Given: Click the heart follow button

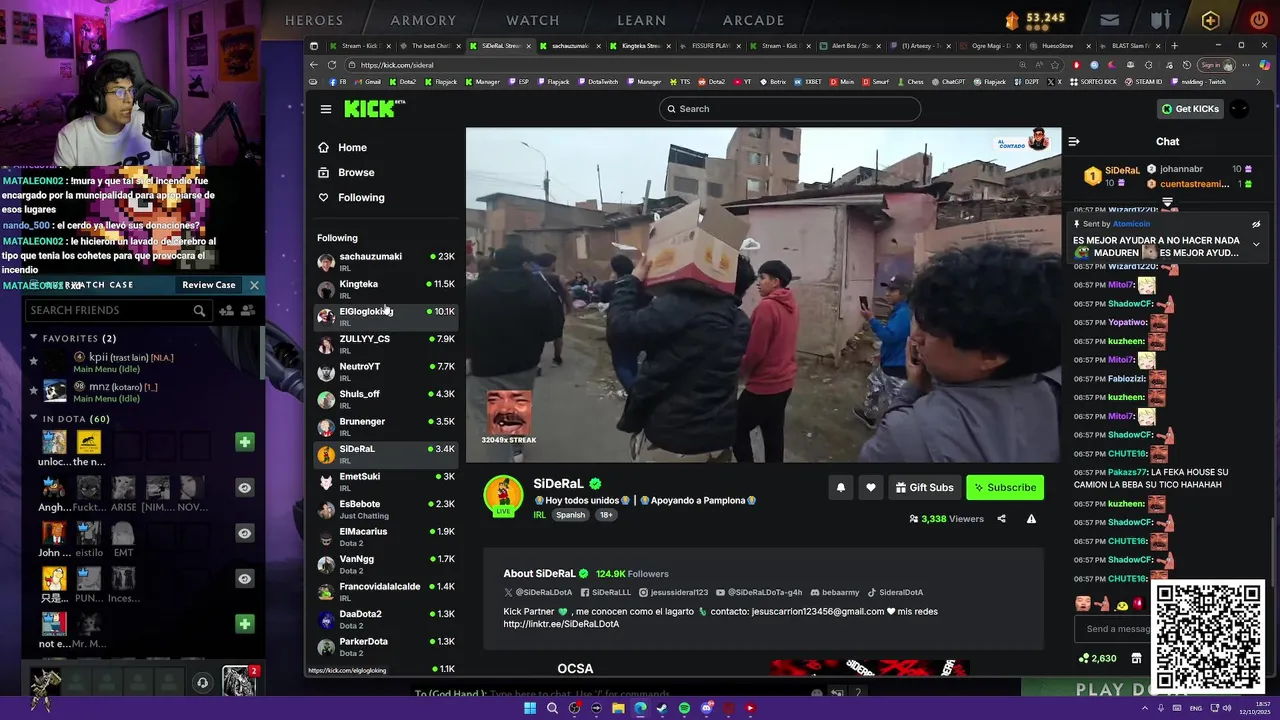Looking at the screenshot, I should (871, 487).
